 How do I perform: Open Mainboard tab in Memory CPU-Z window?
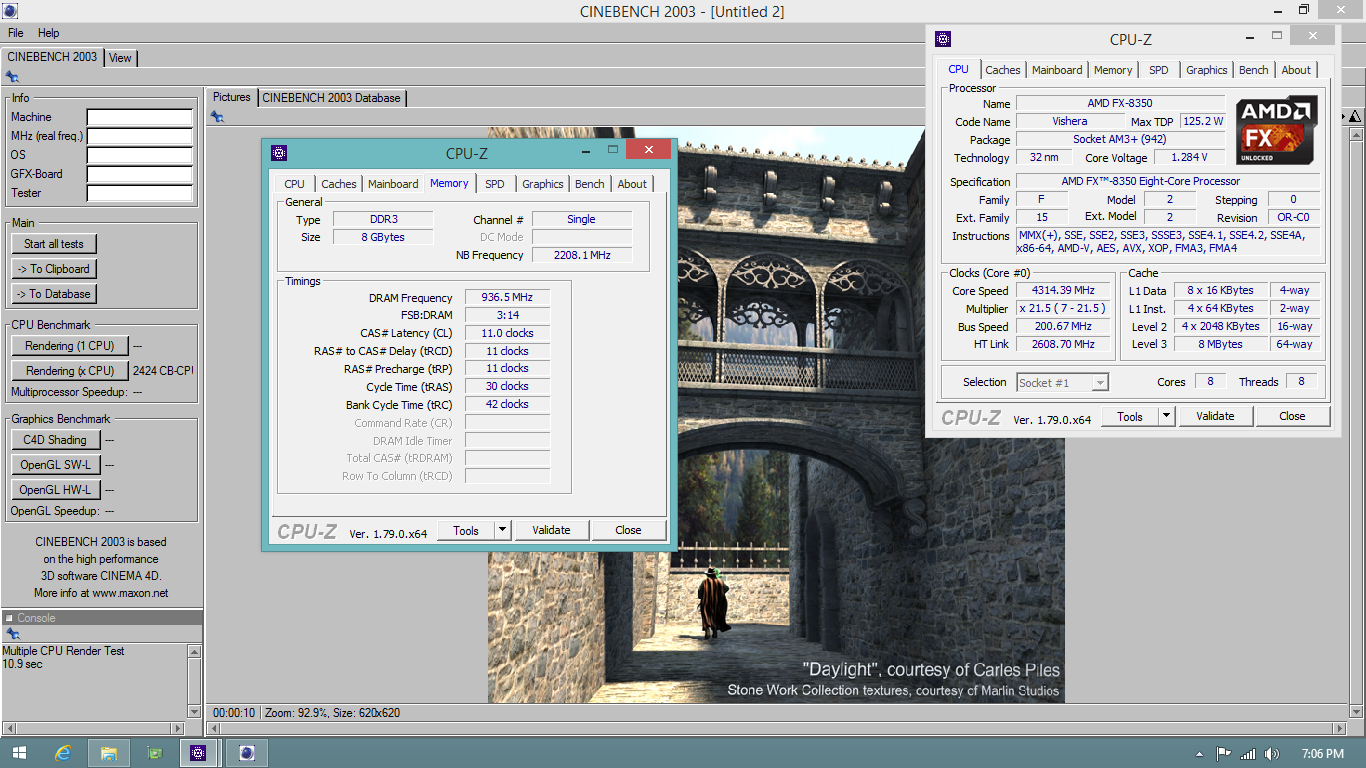coord(393,184)
